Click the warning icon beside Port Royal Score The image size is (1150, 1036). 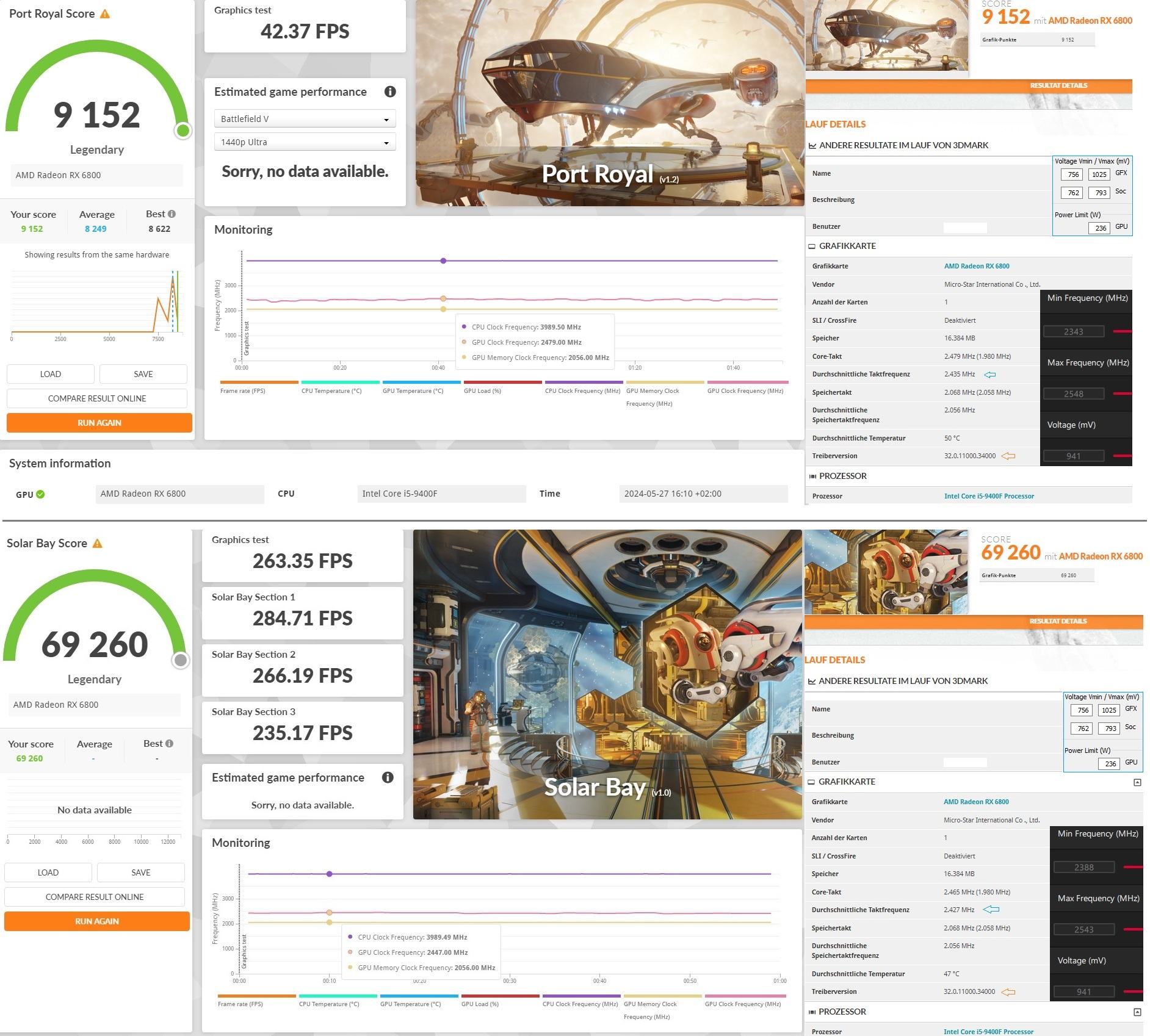[x=105, y=13]
